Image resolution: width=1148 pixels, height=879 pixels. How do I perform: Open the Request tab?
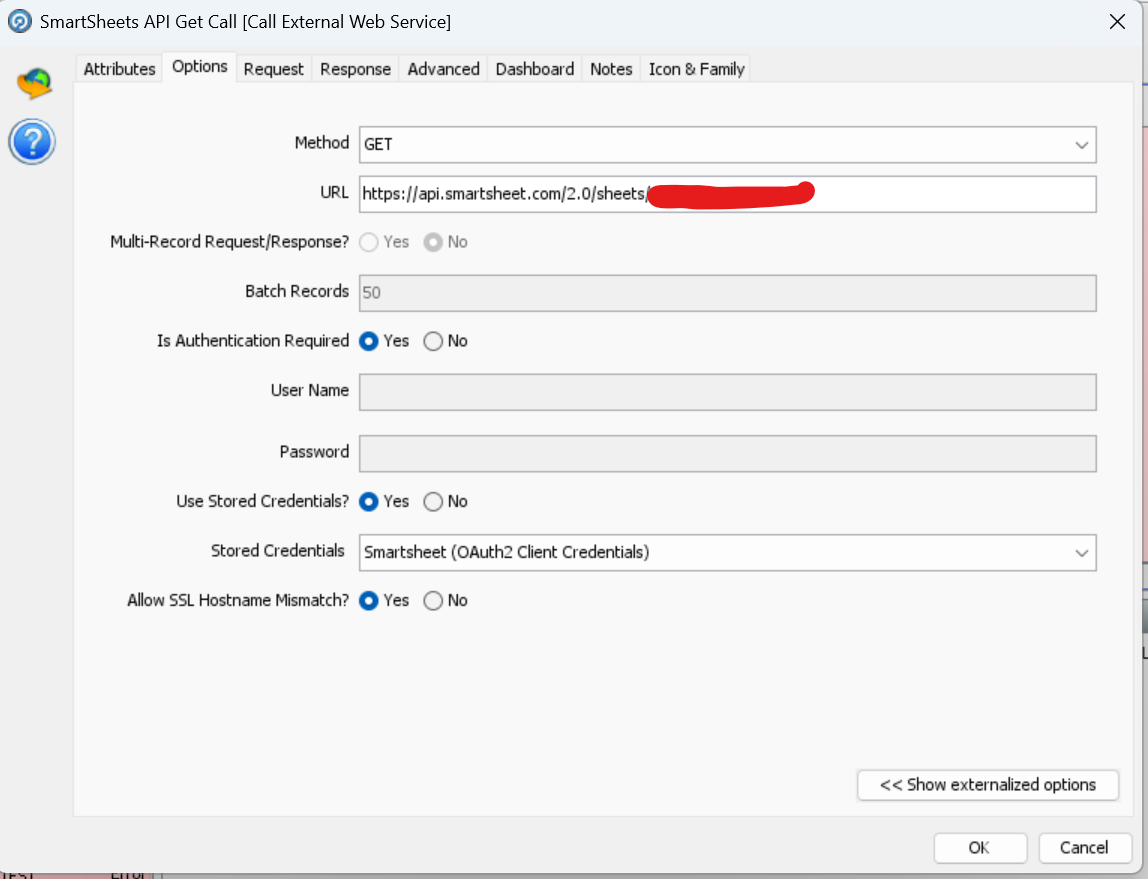274,69
